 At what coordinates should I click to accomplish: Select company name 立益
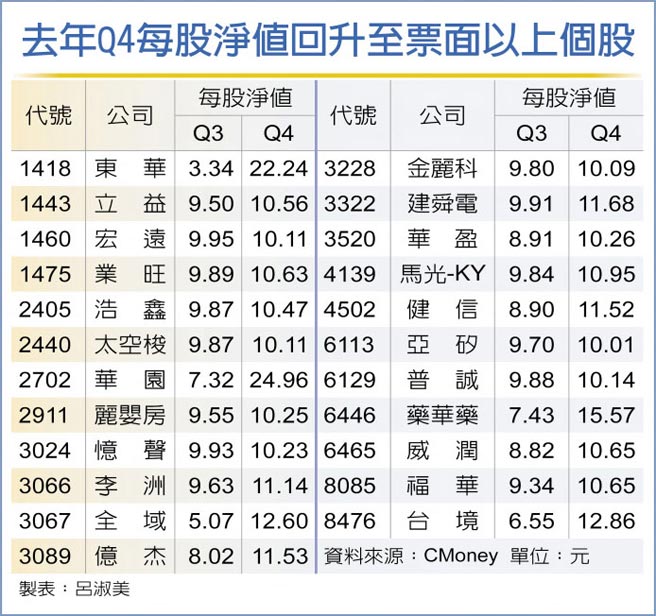click(x=130, y=204)
